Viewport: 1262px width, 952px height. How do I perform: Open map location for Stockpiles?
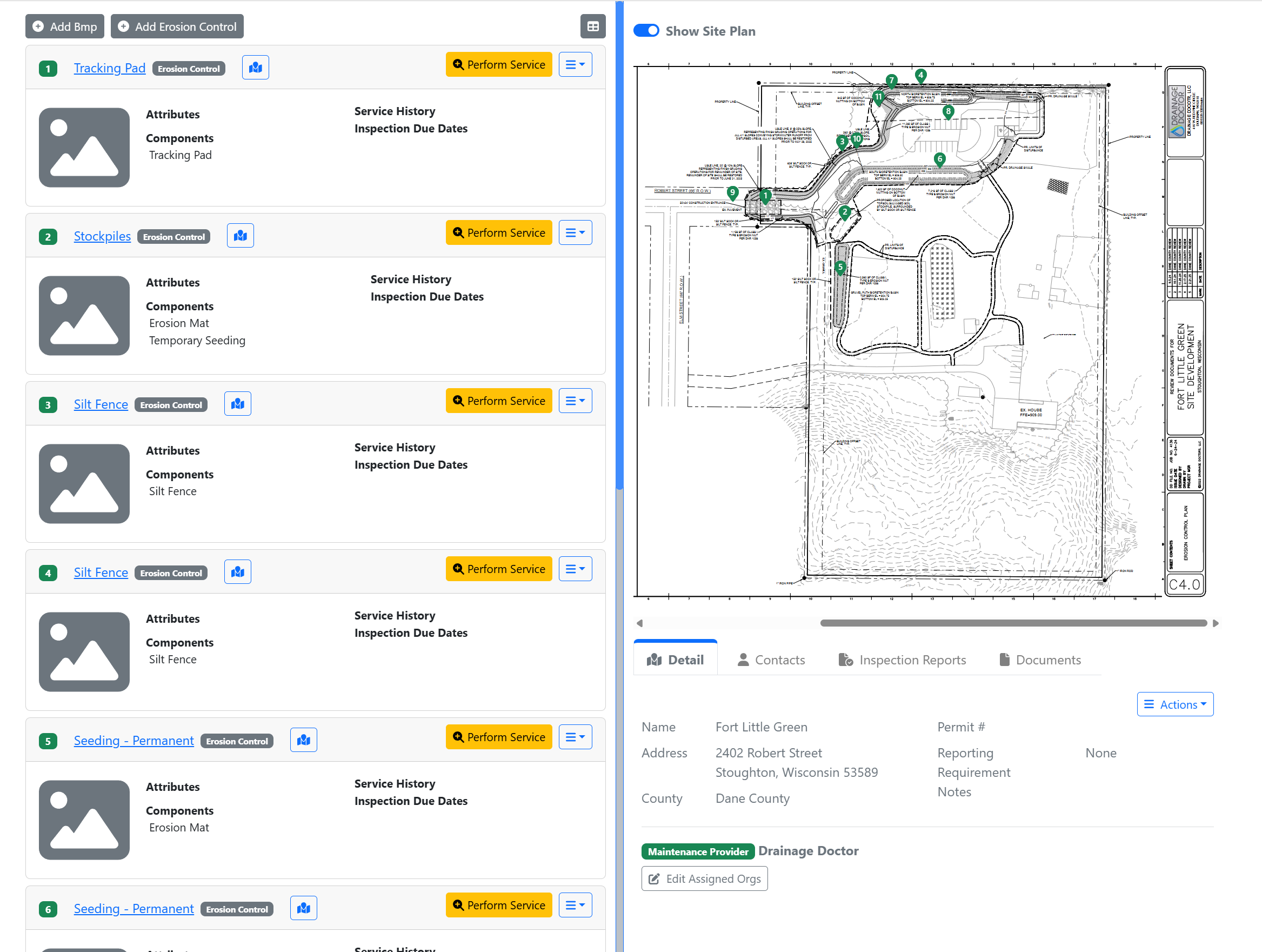click(x=240, y=236)
